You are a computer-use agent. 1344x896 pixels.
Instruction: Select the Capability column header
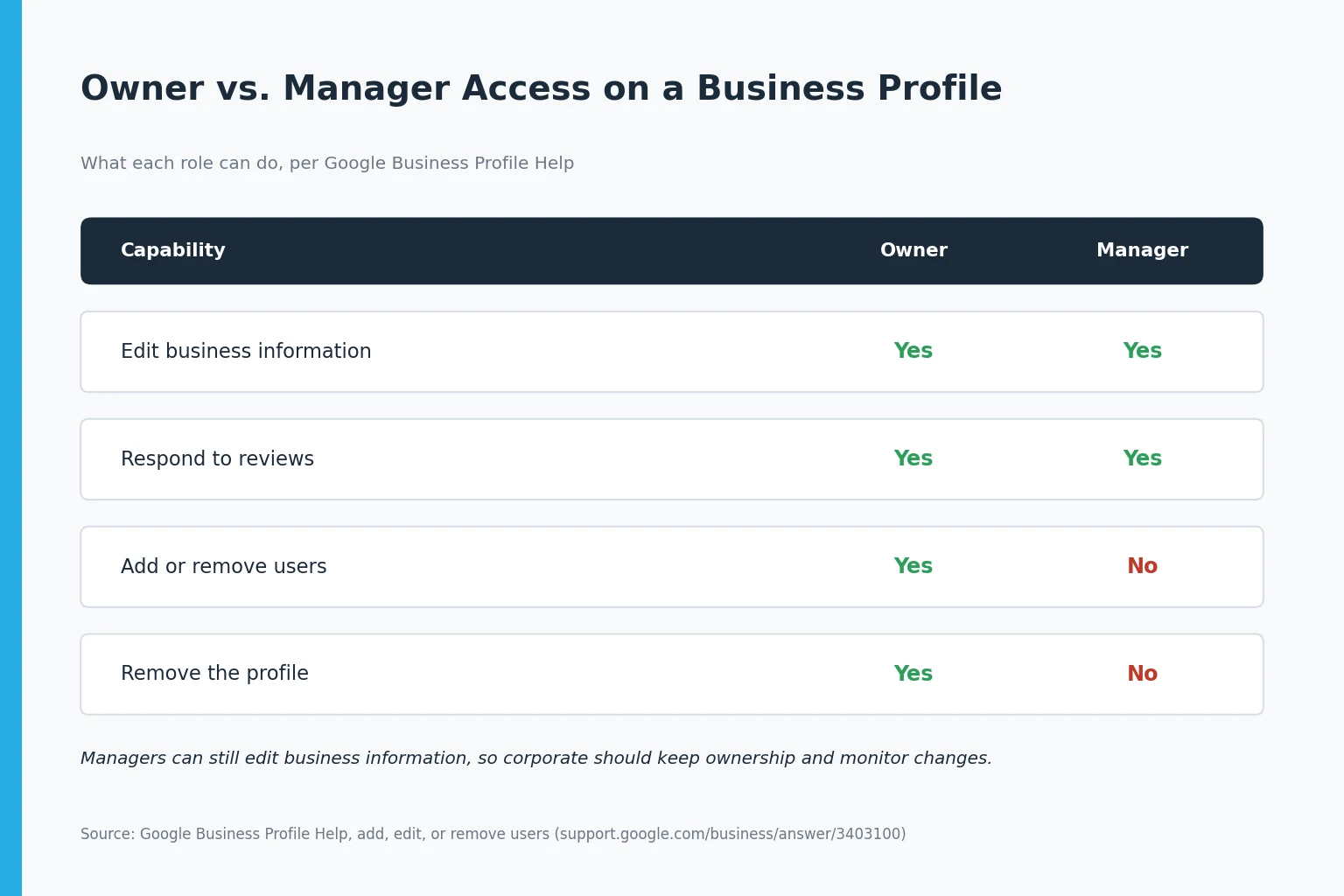click(172, 250)
